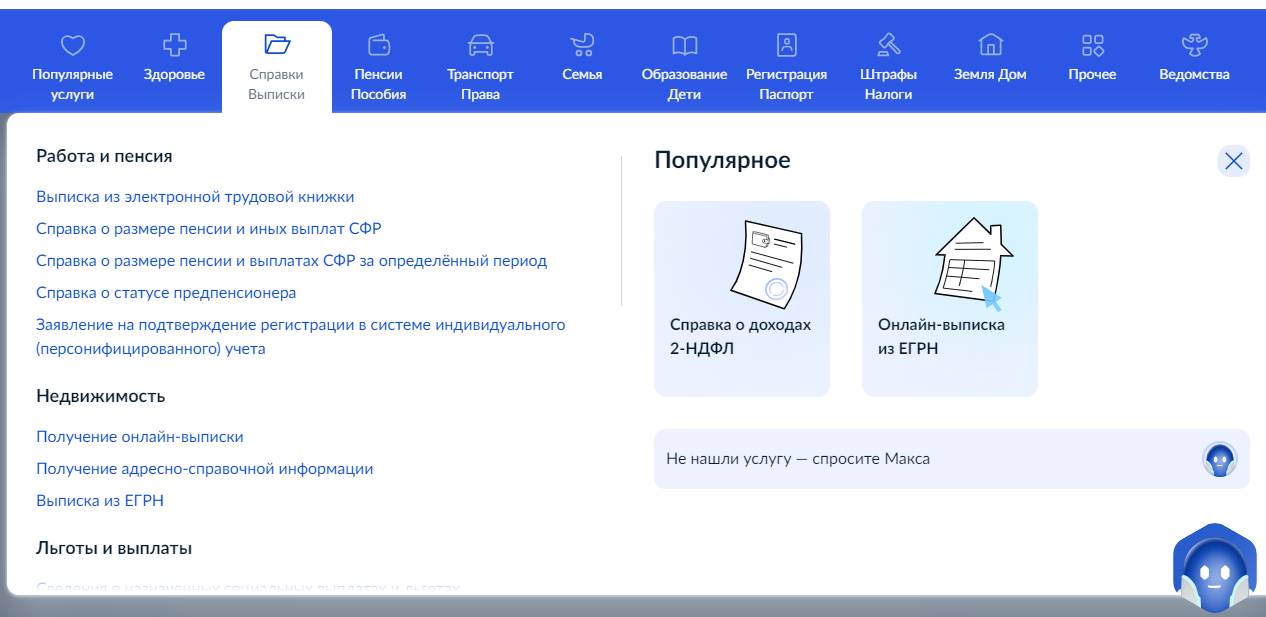Close the services menu with X button
Image resolution: width=1266 pixels, height=617 pixels.
point(1233,161)
